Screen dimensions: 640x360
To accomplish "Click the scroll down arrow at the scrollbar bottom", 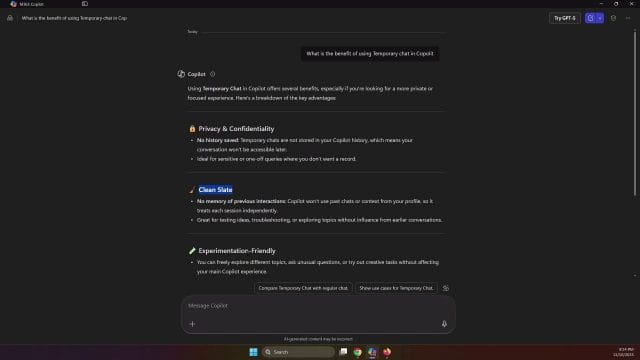I will coord(635,276).
